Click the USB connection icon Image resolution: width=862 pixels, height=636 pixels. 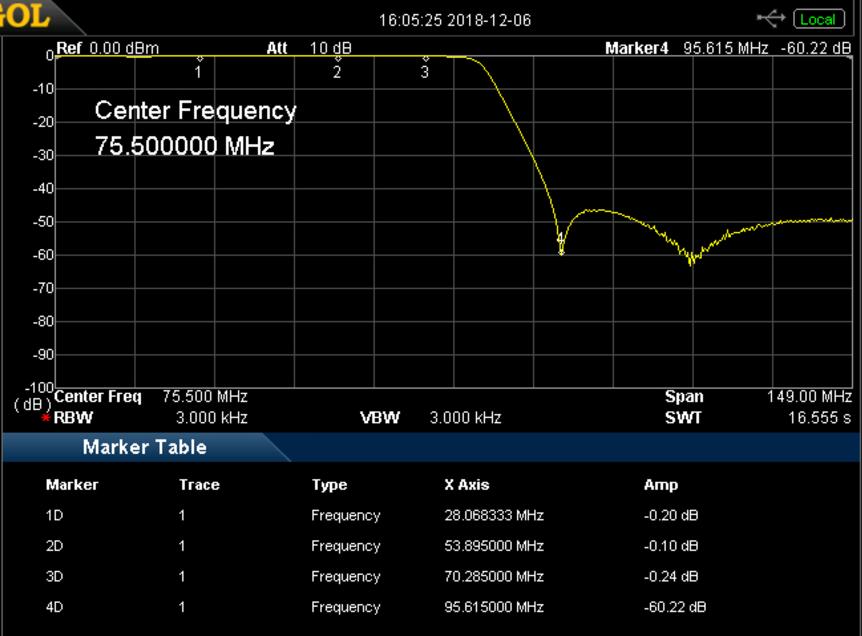[x=771, y=19]
